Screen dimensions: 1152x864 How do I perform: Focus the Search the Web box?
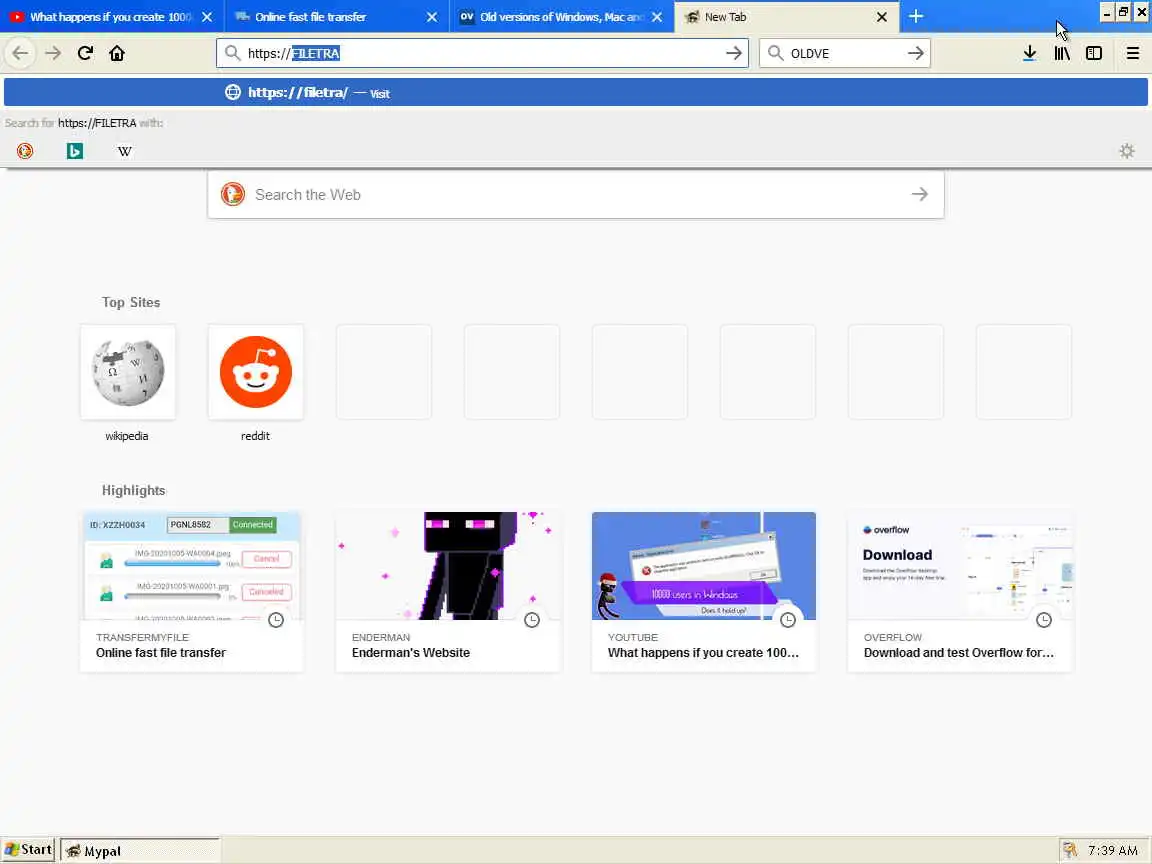(x=576, y=195)
